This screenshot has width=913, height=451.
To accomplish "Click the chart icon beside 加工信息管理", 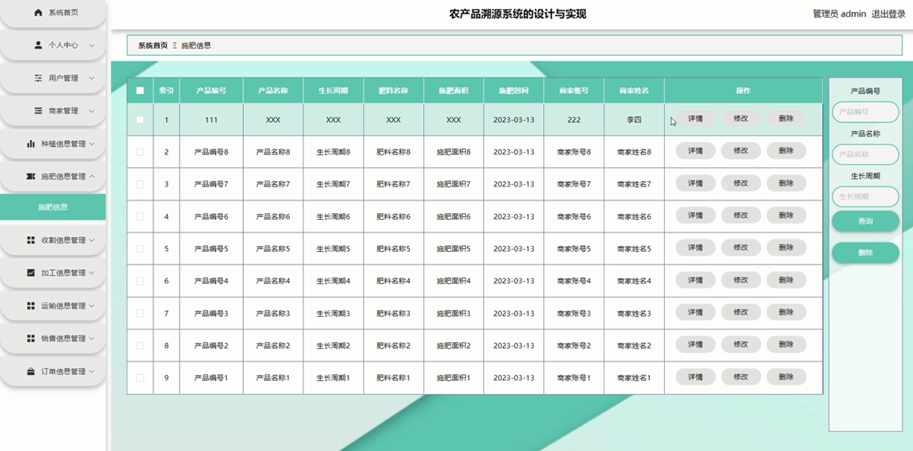I will point(31,272).
